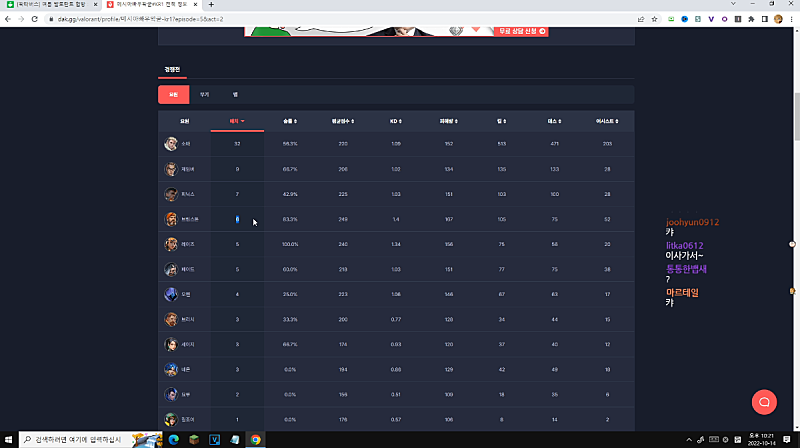Open the Chrome tab search chevron
Image resolution: width=800 pixels, height=448 pixels.
click(x=733, y=4)
